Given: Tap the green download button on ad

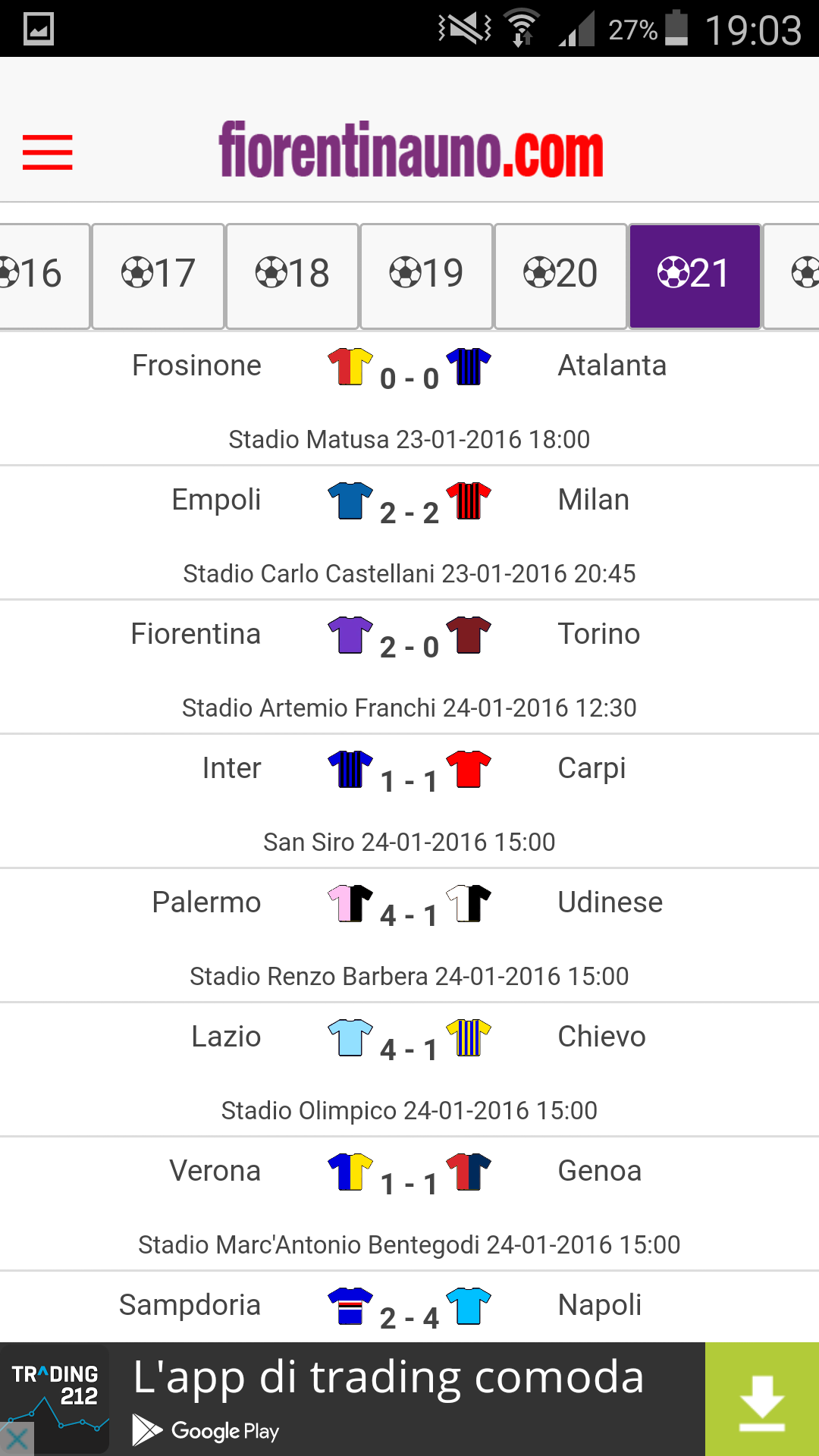Looking at the screenshot, I should 762,1399.
